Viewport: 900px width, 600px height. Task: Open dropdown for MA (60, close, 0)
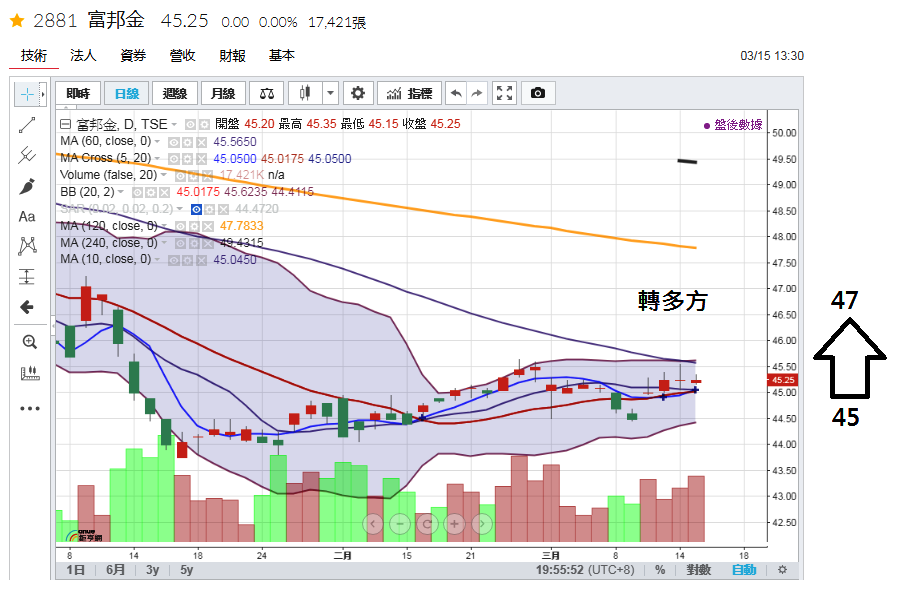(x=157, y=141)
